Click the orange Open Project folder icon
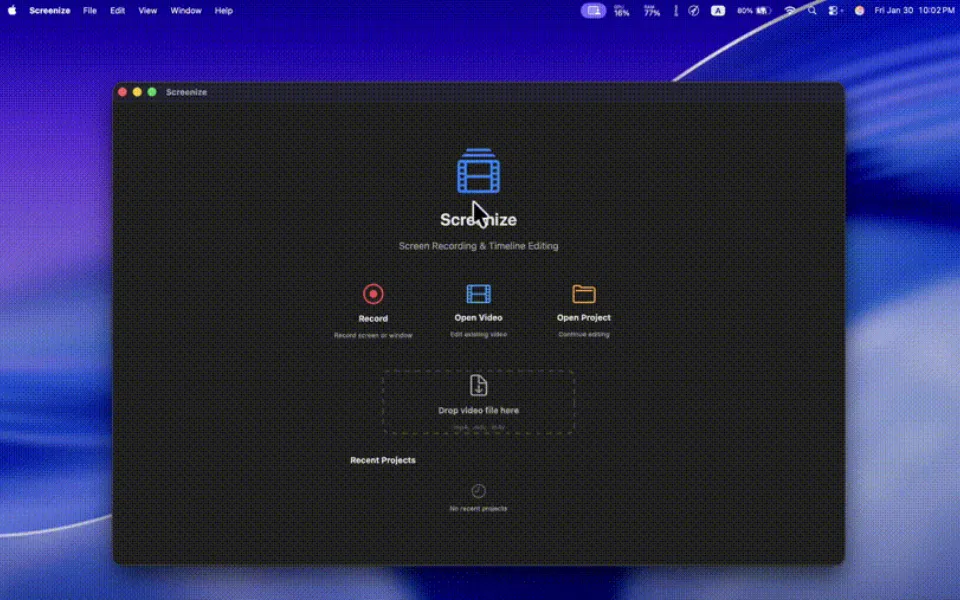 pos(583,294)
